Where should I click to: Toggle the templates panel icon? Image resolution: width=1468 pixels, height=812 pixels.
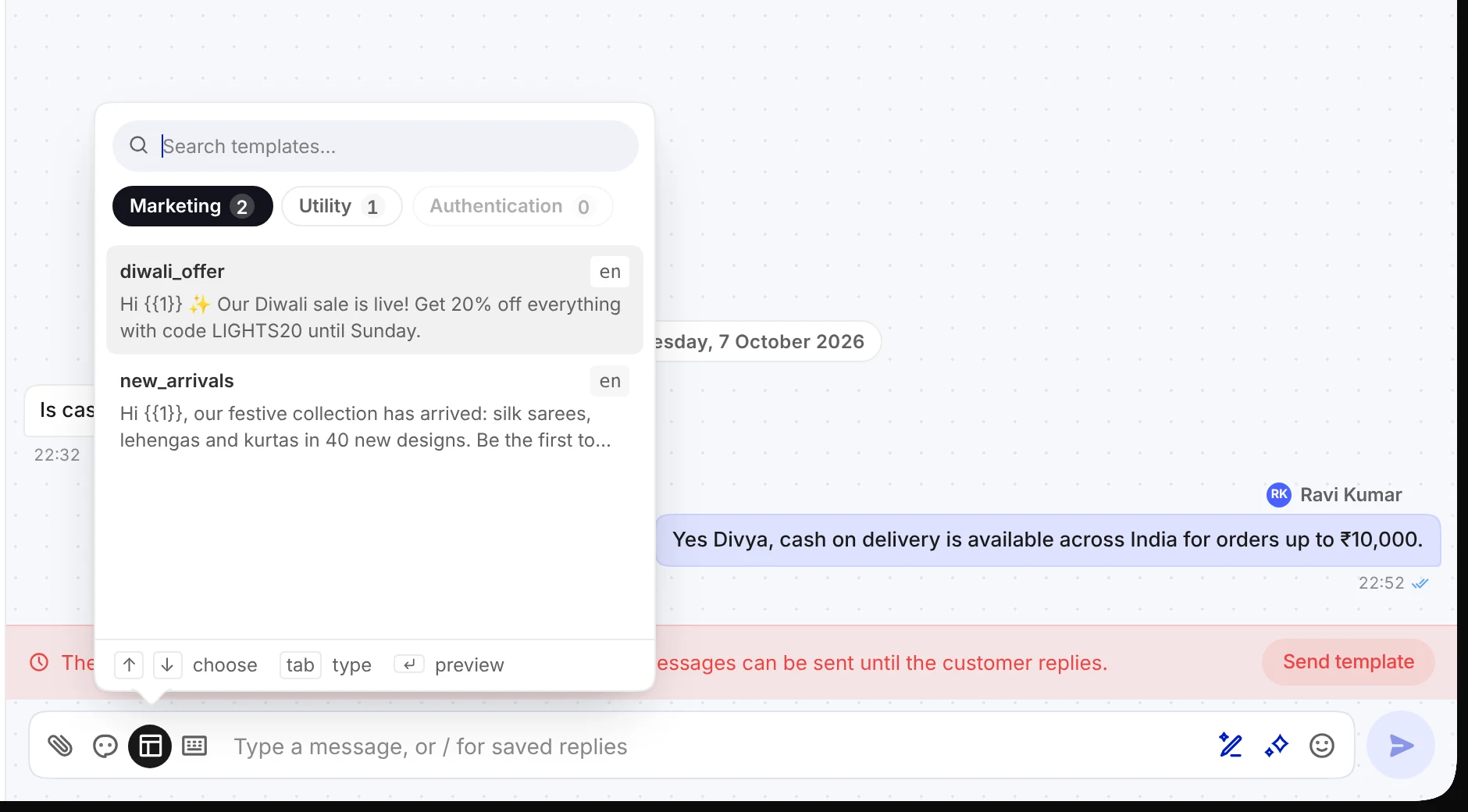pos(150,746)
